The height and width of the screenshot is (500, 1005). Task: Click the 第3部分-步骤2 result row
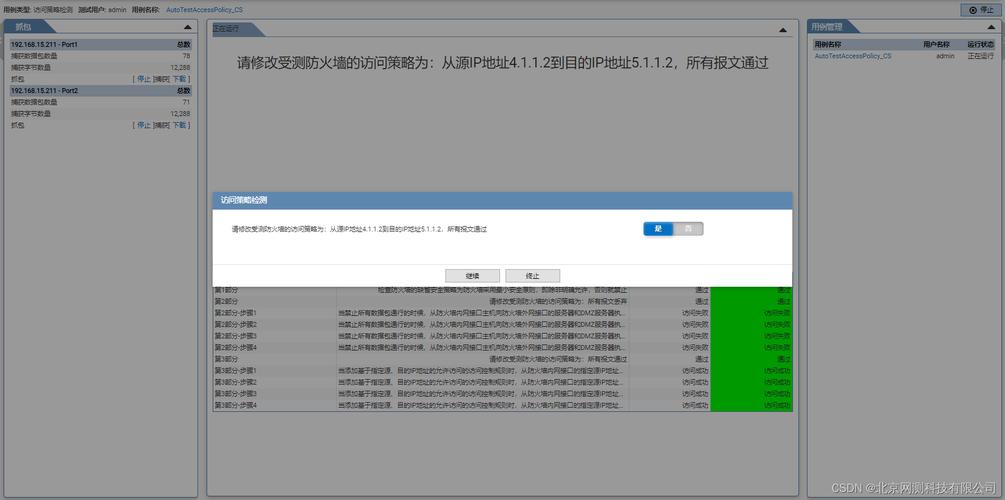[x=502, y=382]
